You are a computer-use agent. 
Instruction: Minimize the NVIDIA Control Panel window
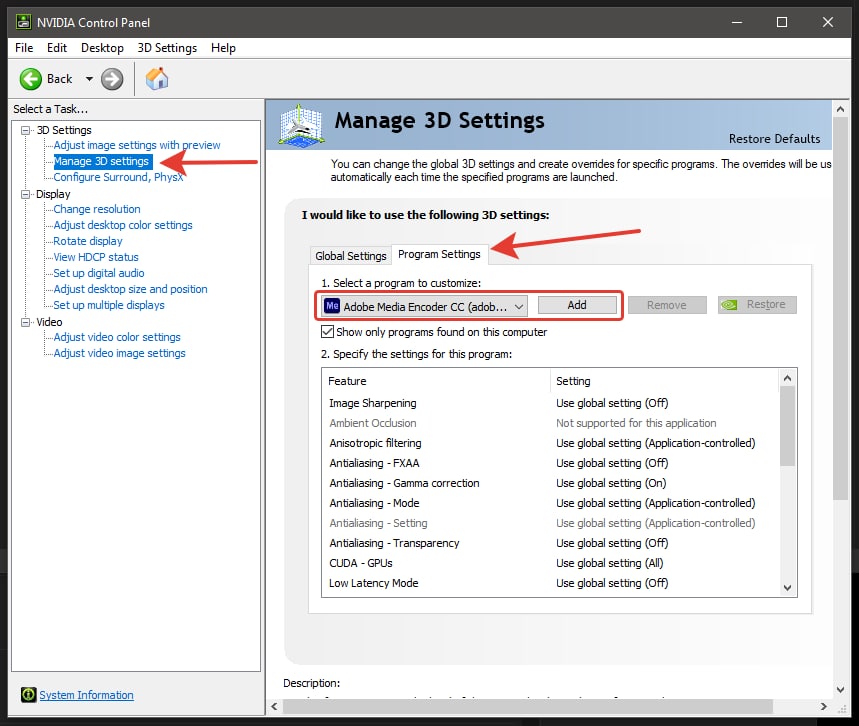[737, 22]
